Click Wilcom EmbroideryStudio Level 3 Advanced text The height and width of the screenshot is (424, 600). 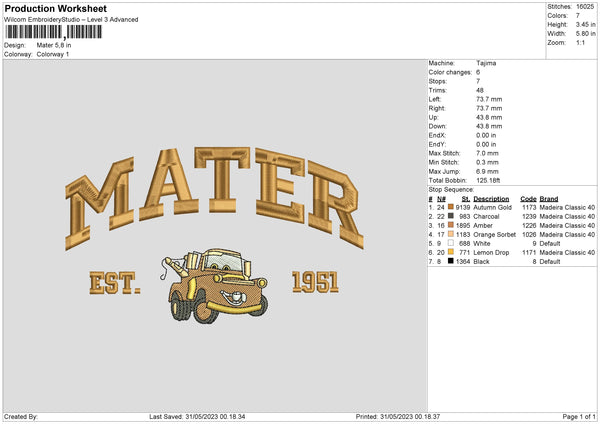[x=71, y=20]
